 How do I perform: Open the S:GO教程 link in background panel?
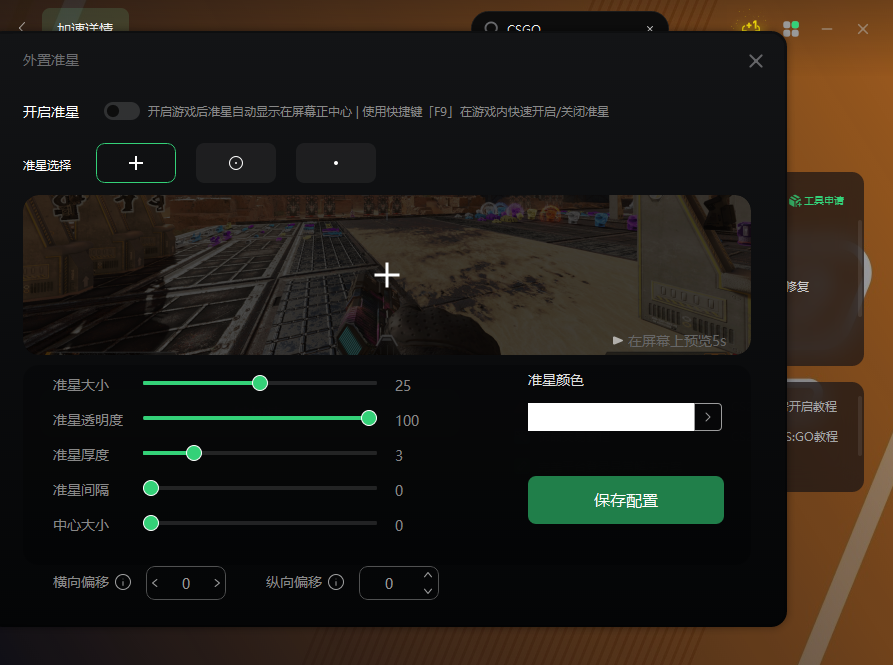[x=812, y=437]
